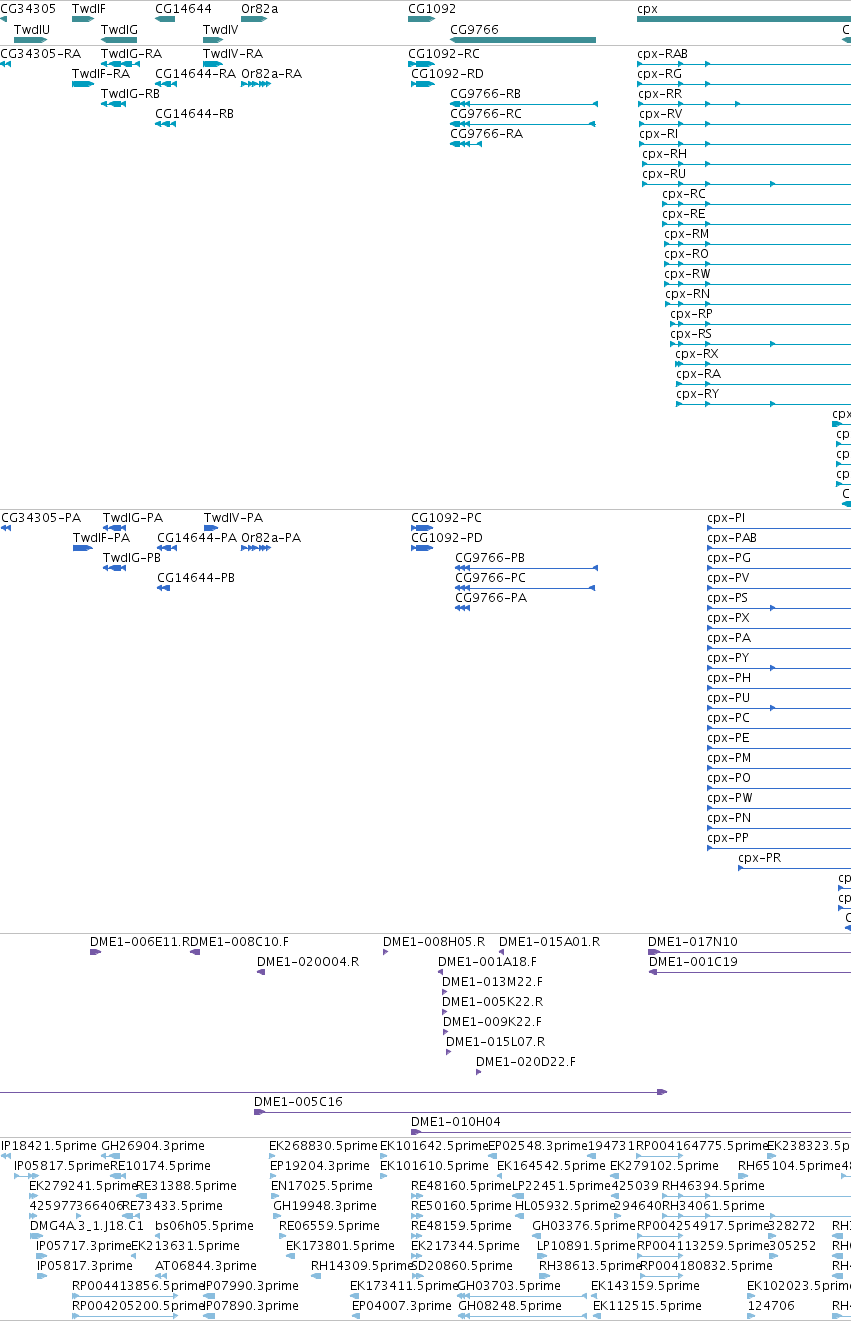The height and width of the screenshot is (1321, 851).
Task: Click EST label RH38613.5prime
Action: [x=589, y=1266]
